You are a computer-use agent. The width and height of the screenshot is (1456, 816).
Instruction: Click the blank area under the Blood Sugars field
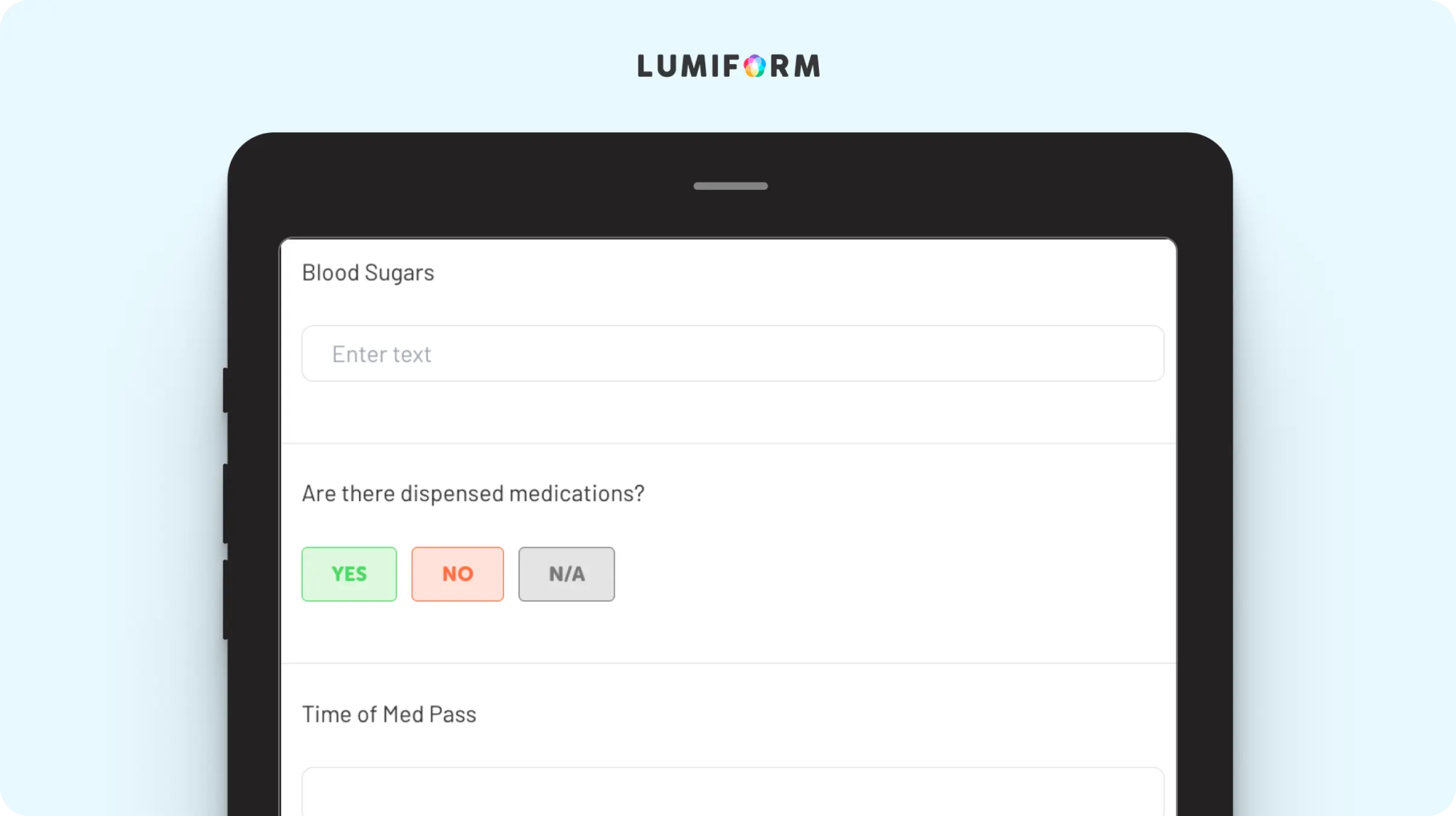(x=729, y=412)
